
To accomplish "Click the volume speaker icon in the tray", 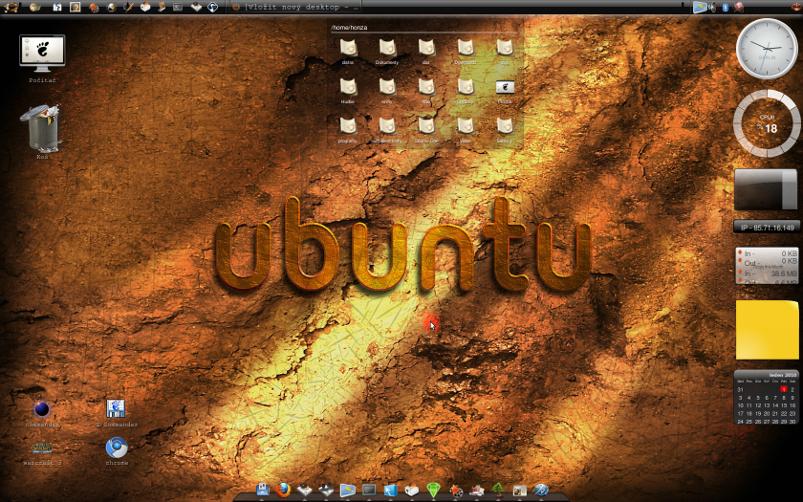I will pos(711,7).
